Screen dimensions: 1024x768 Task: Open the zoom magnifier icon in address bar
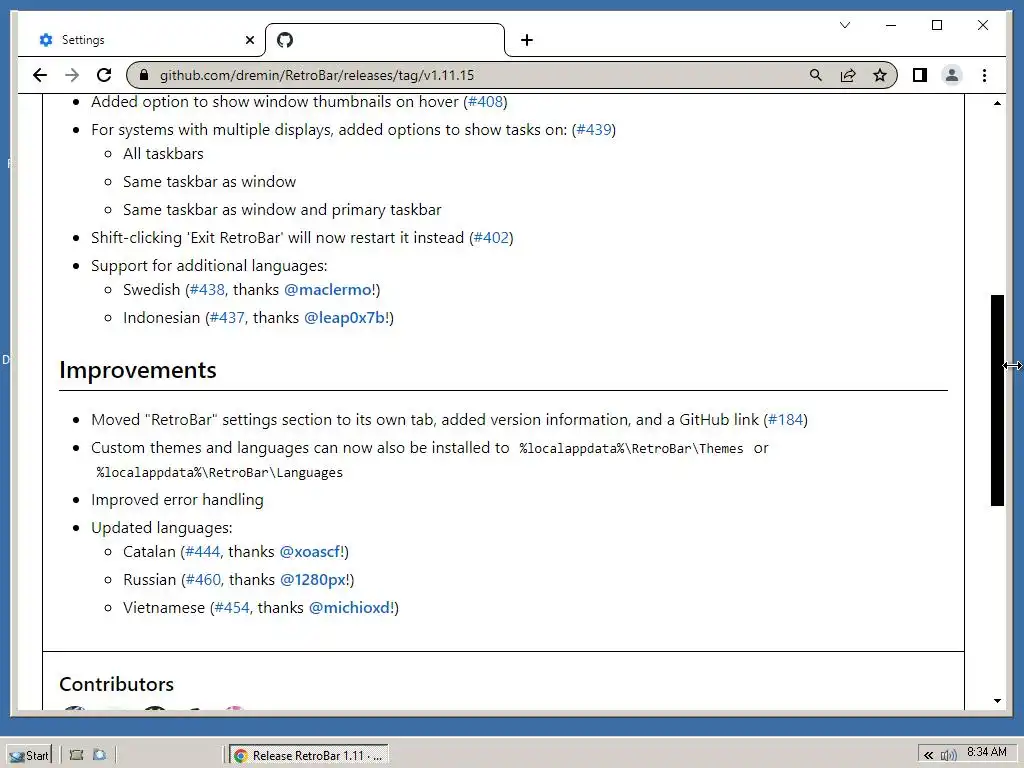(816, 75)
